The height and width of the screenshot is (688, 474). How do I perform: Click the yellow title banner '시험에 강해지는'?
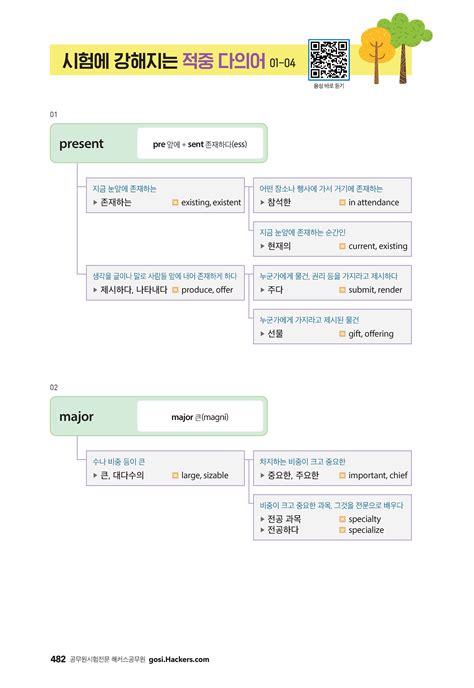click(x=119, y=60)
